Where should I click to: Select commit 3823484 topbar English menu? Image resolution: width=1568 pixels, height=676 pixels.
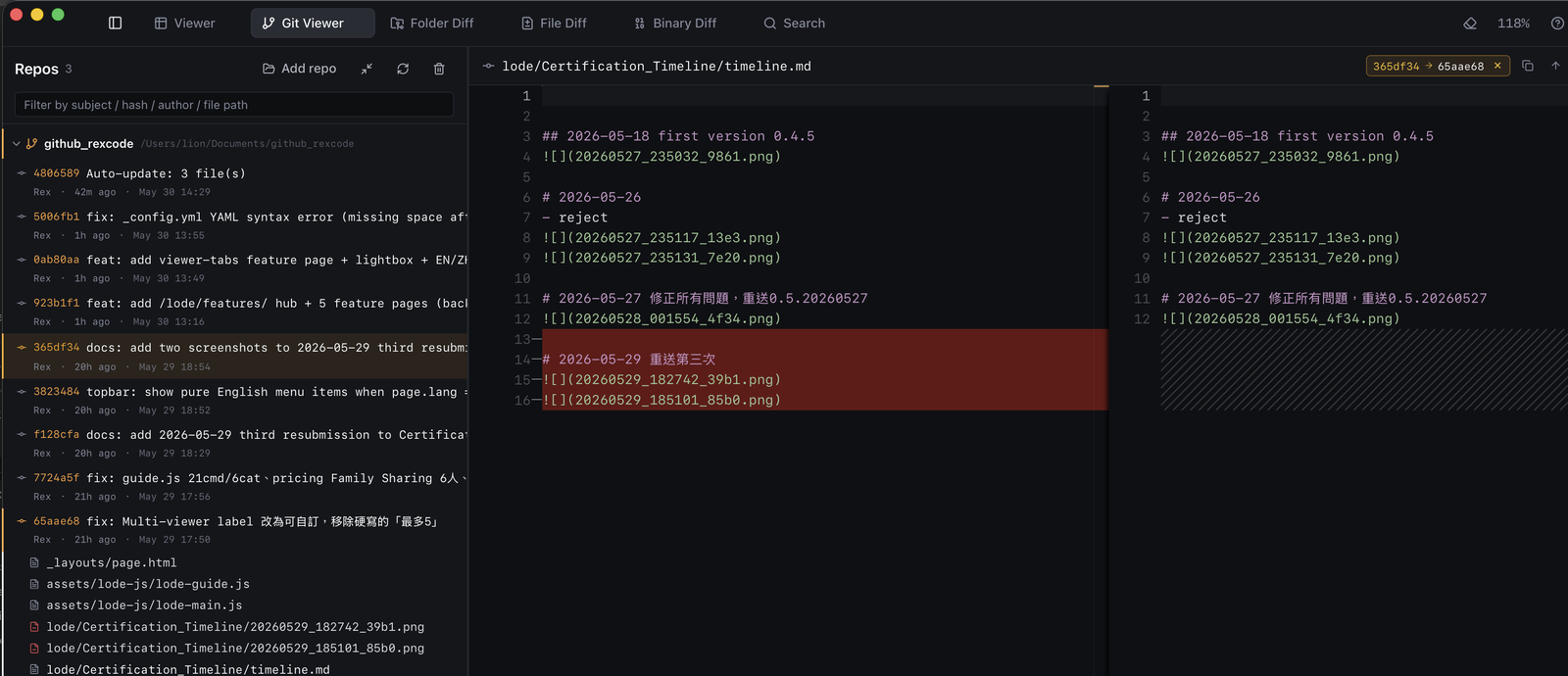click(235, 400)
